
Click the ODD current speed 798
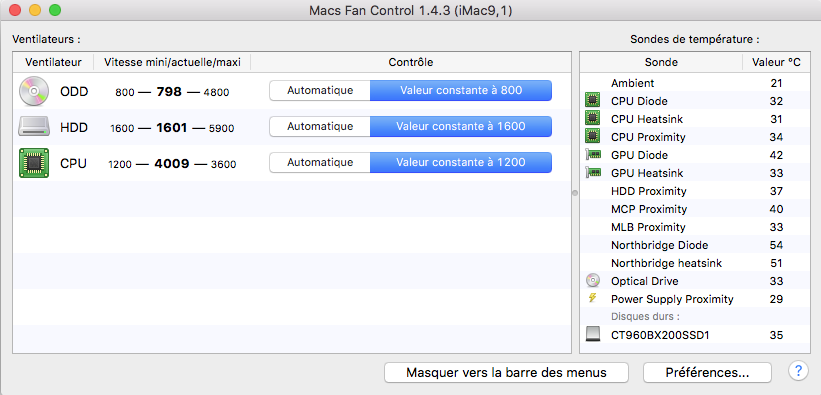(169, 92)
